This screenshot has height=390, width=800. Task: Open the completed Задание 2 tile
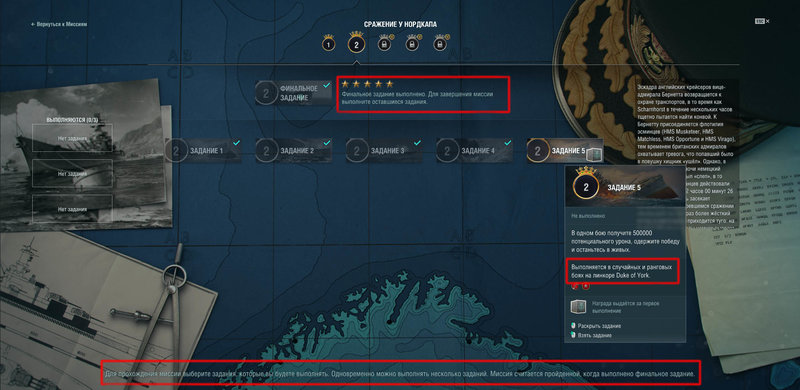293,151
